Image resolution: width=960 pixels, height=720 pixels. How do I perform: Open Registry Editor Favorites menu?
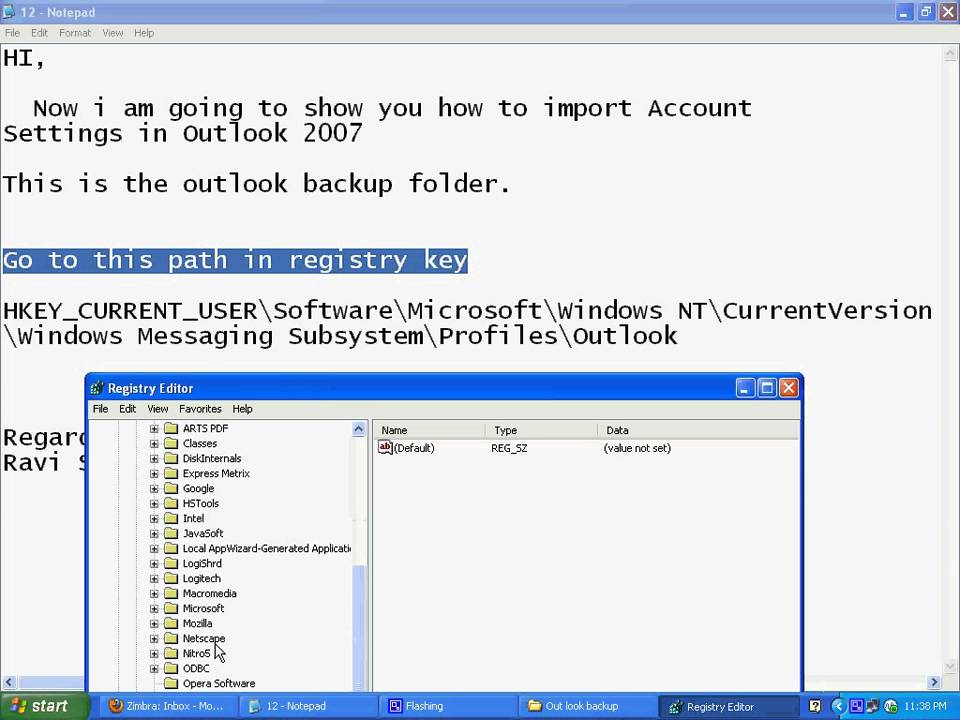200,409
